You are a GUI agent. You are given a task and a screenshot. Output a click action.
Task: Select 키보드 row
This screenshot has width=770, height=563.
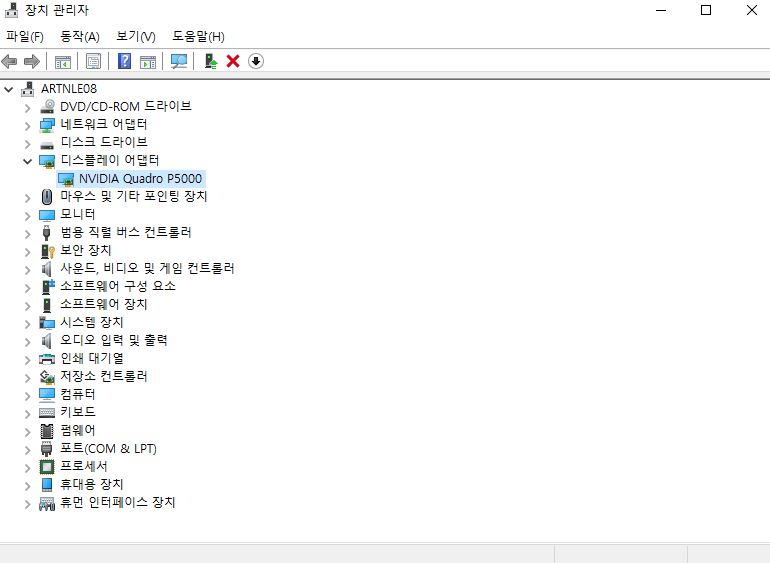click(77, 412)
